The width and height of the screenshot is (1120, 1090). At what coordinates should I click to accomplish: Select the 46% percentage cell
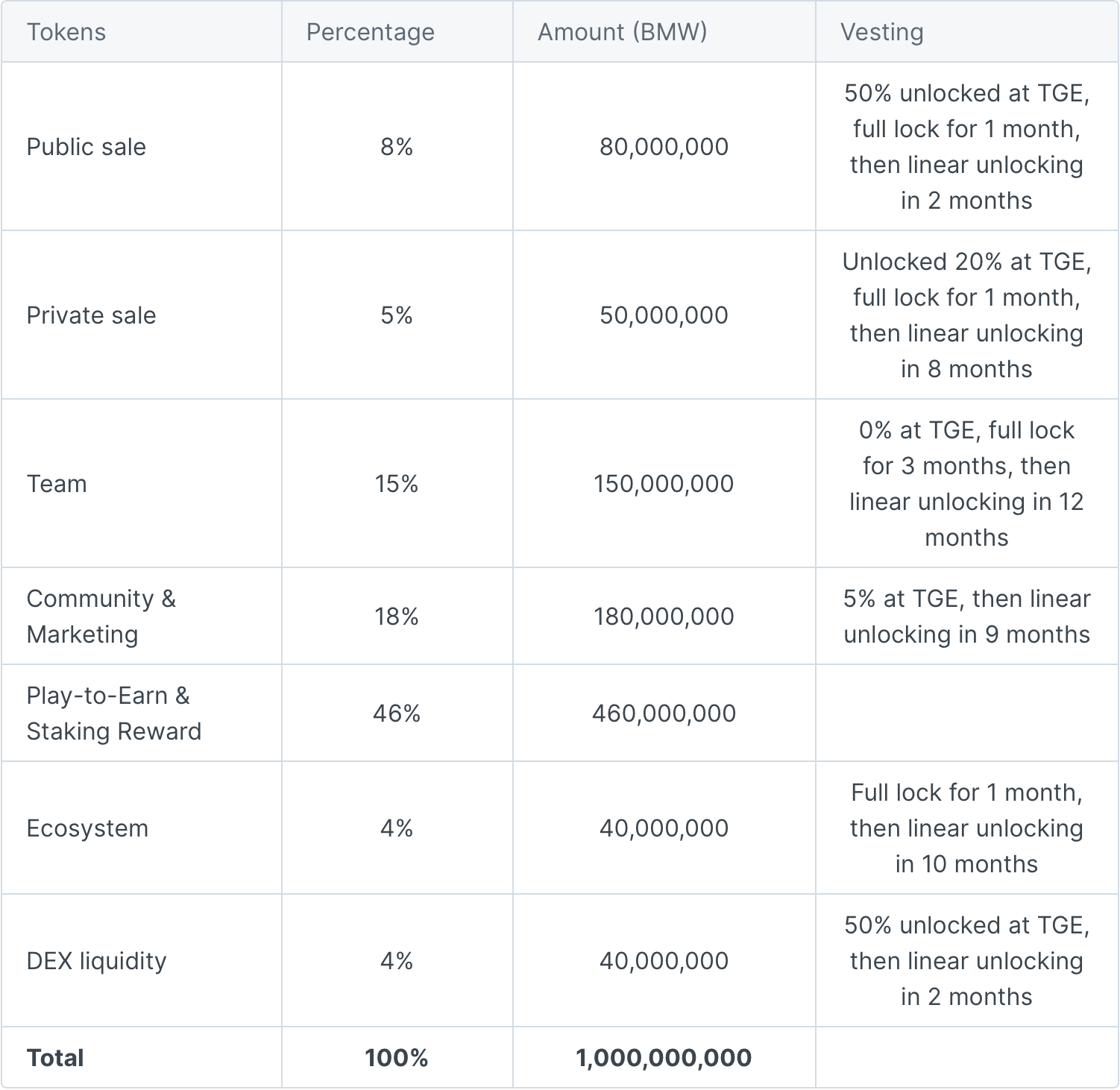[397, 713]
